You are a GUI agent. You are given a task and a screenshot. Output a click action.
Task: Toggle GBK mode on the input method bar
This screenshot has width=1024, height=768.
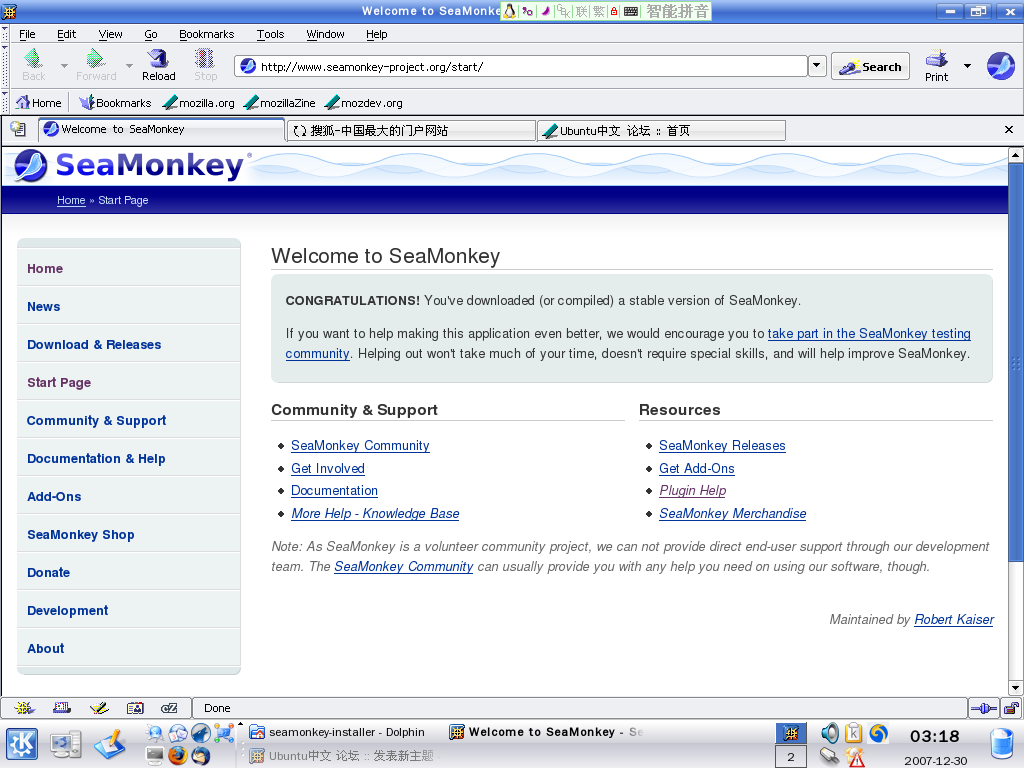564,11
